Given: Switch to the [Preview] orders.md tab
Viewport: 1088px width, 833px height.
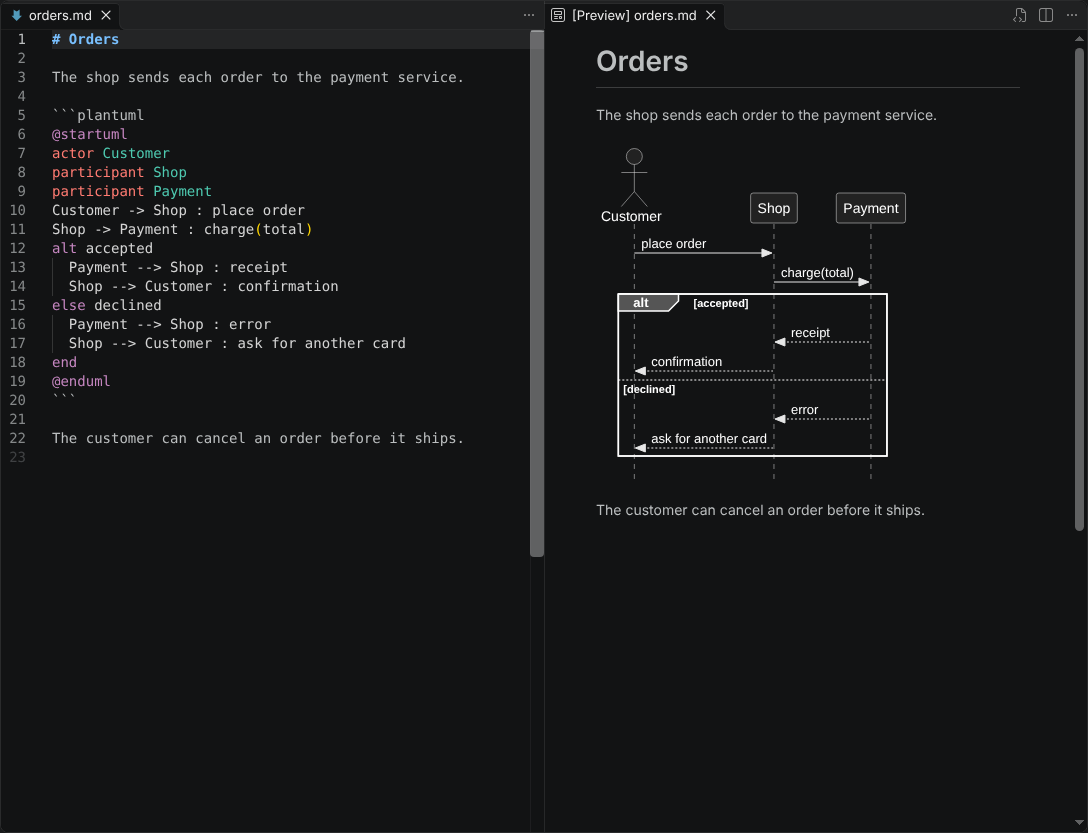Looking at the screenshot, I should pos(634,15).
